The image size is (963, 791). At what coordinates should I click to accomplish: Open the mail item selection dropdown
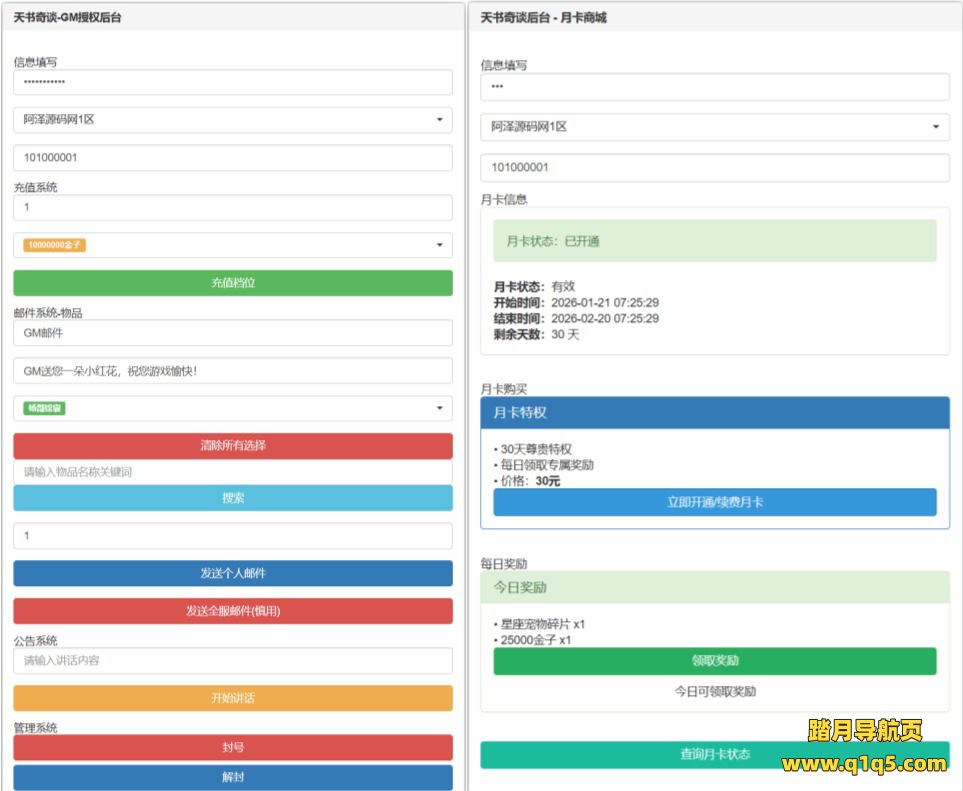232,407
